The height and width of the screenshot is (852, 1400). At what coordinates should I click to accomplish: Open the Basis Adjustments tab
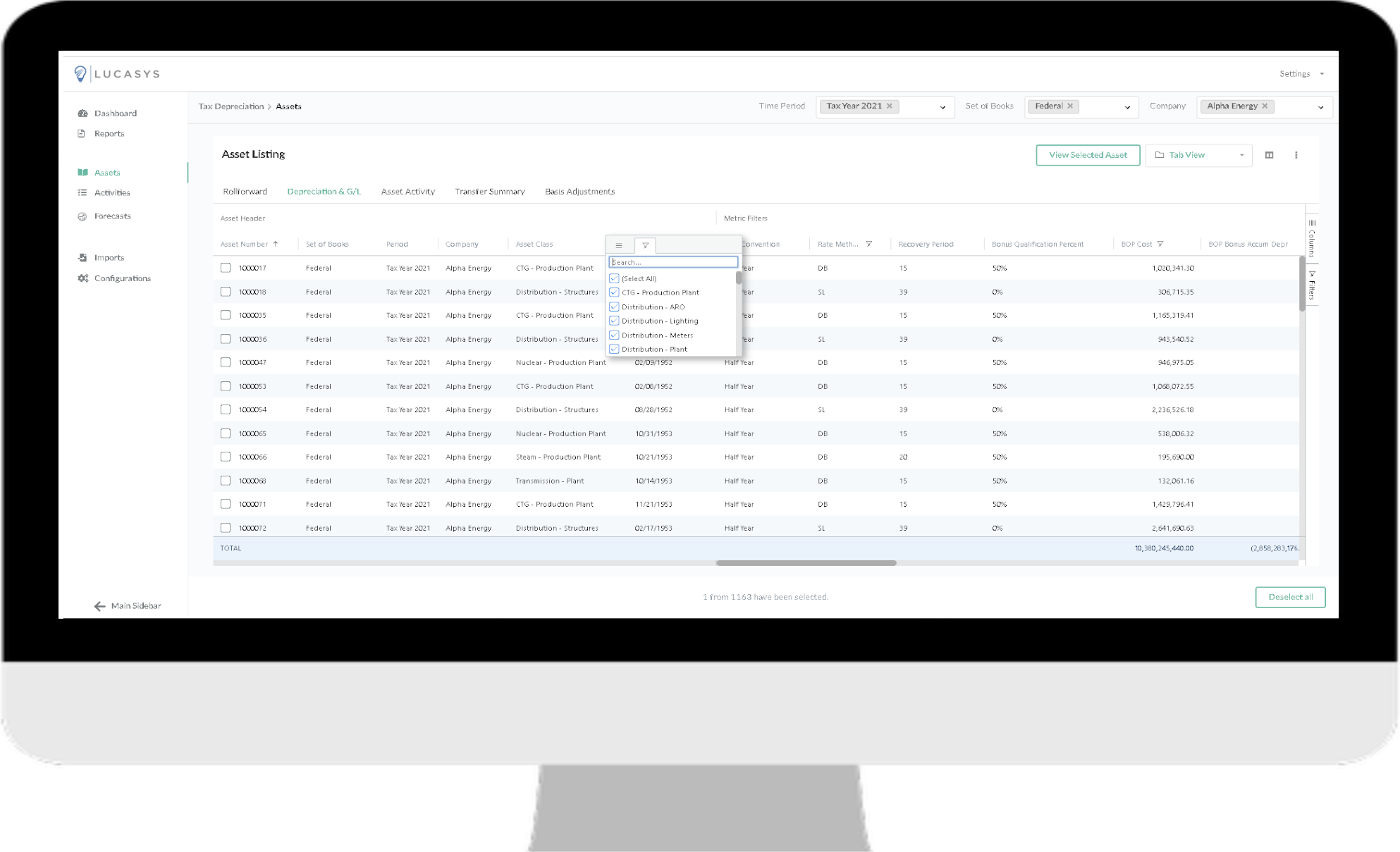[579, 192]
